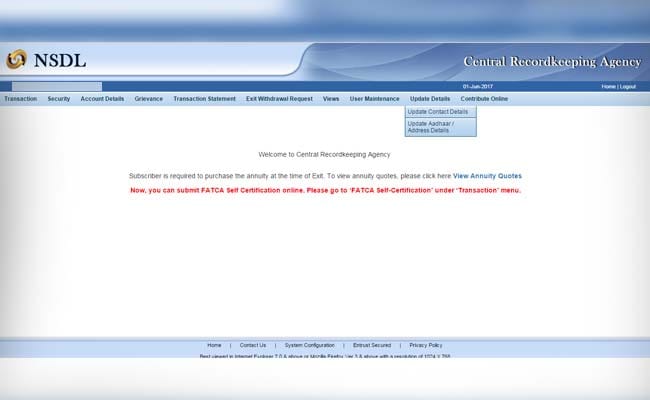Expand the User Maintenance menu
The width and height of the screenshot is (650, 400).
[x=374, y=99]
